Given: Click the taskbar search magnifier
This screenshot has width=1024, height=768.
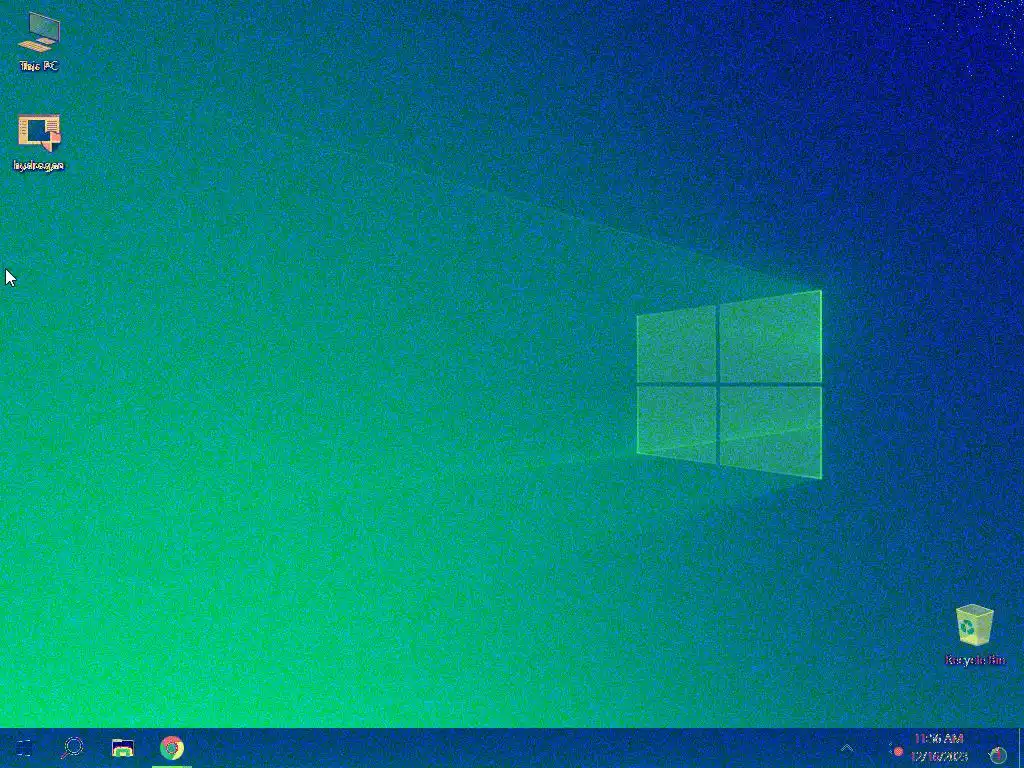Looking at the screenshot, I should click(x=72, y=748).
